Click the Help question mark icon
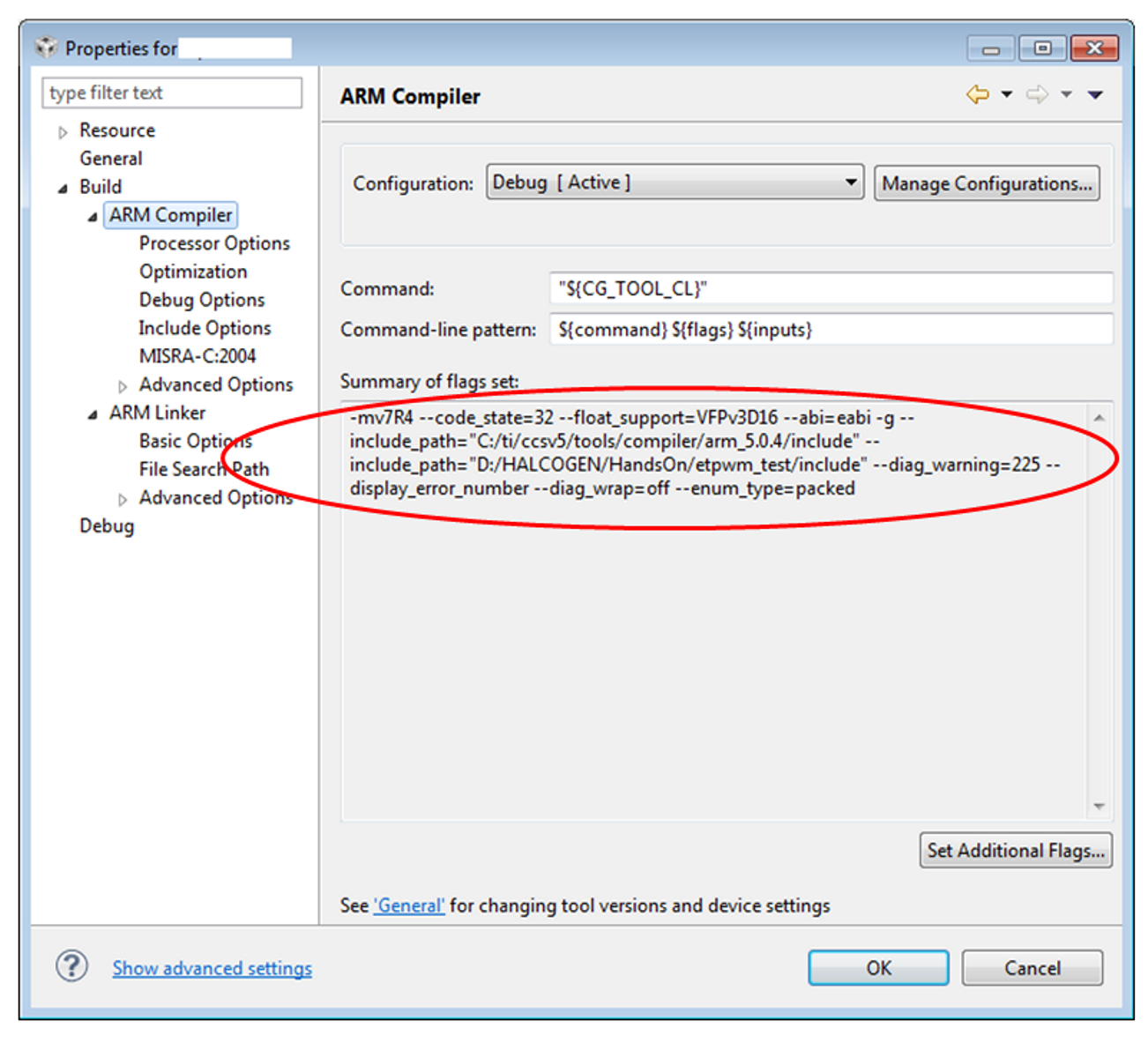 71,967
